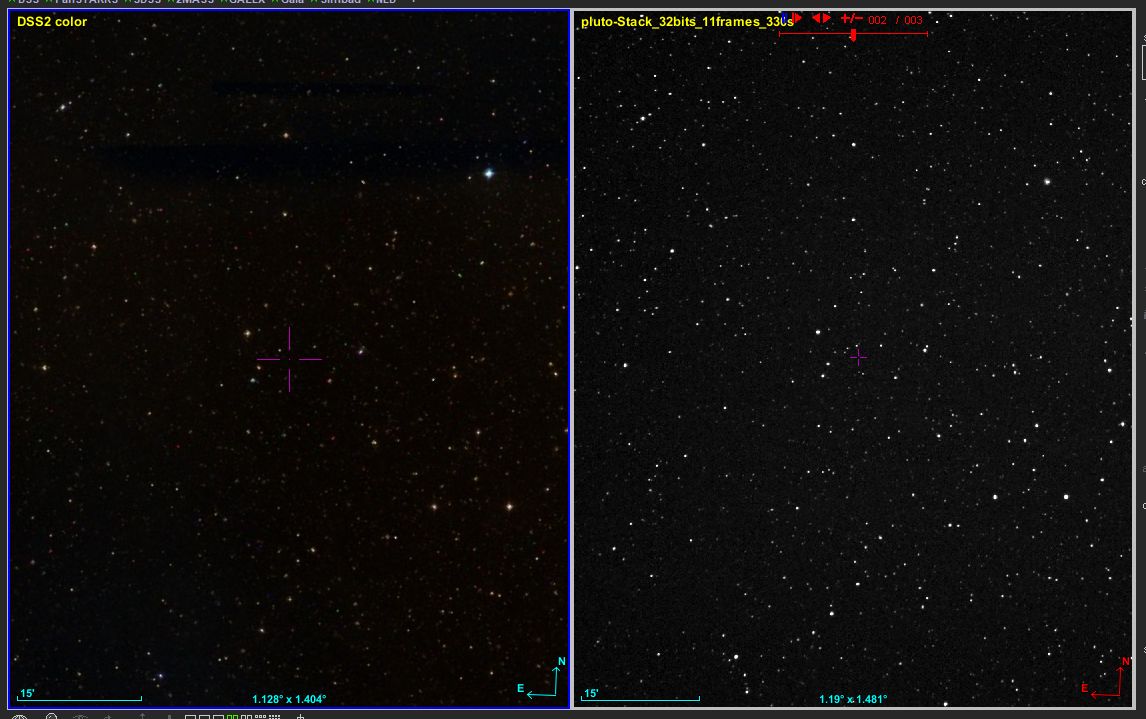Click the red N-E compass in pluto view
The width and height of the screenshot is (1146, 719).
1110,678
